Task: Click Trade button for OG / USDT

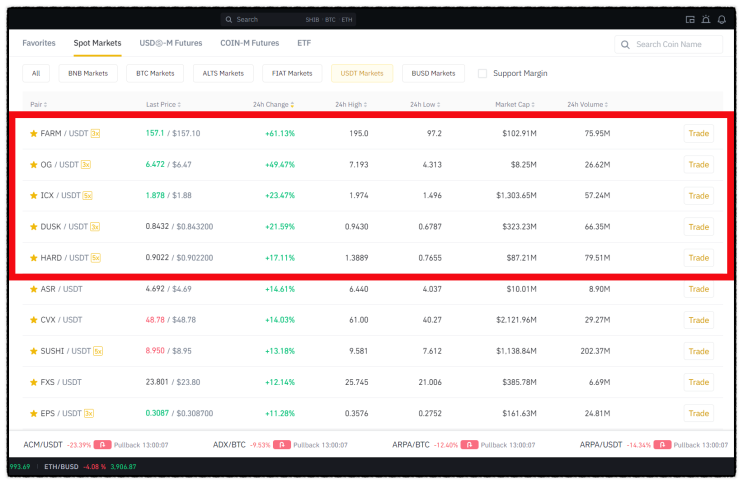Action: [x=698, y=165]
